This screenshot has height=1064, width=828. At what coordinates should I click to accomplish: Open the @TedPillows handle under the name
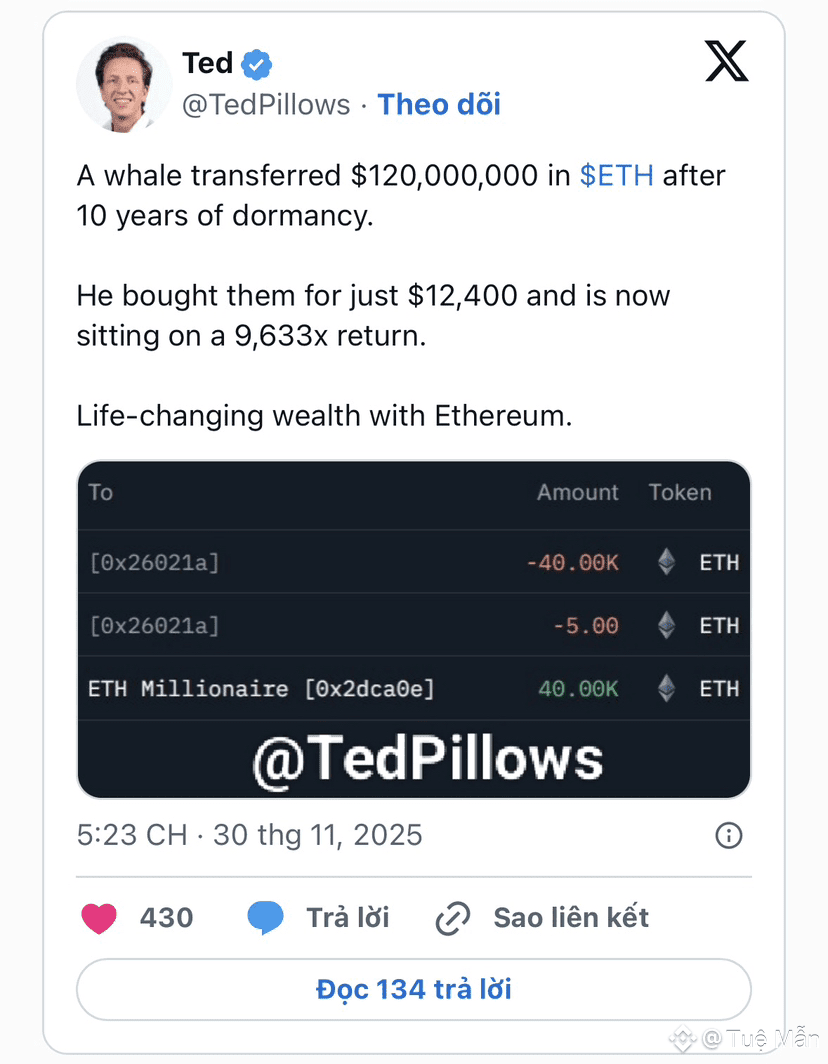[x=266, y=104]
